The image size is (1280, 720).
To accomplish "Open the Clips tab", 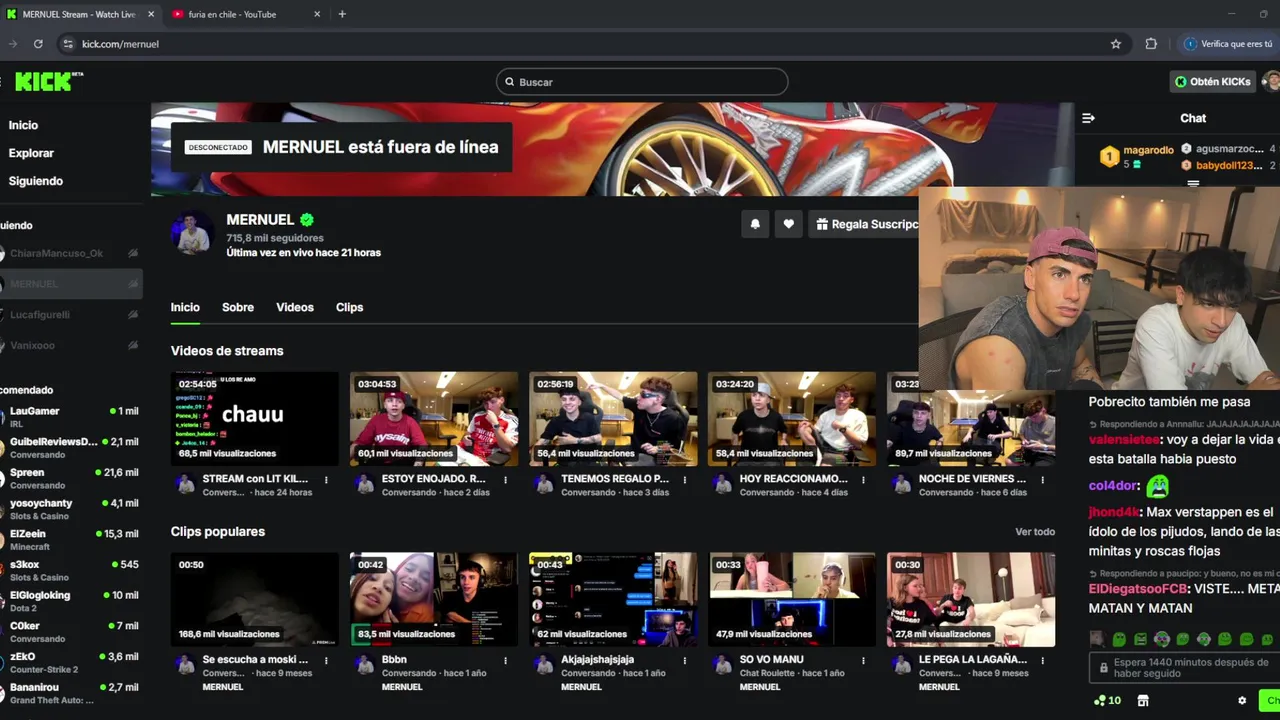I will pyautogui.click(x=349, y=307).
